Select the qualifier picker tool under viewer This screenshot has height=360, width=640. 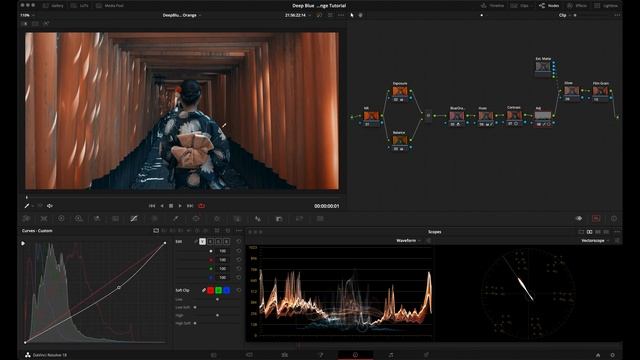[x=27, y=206]
